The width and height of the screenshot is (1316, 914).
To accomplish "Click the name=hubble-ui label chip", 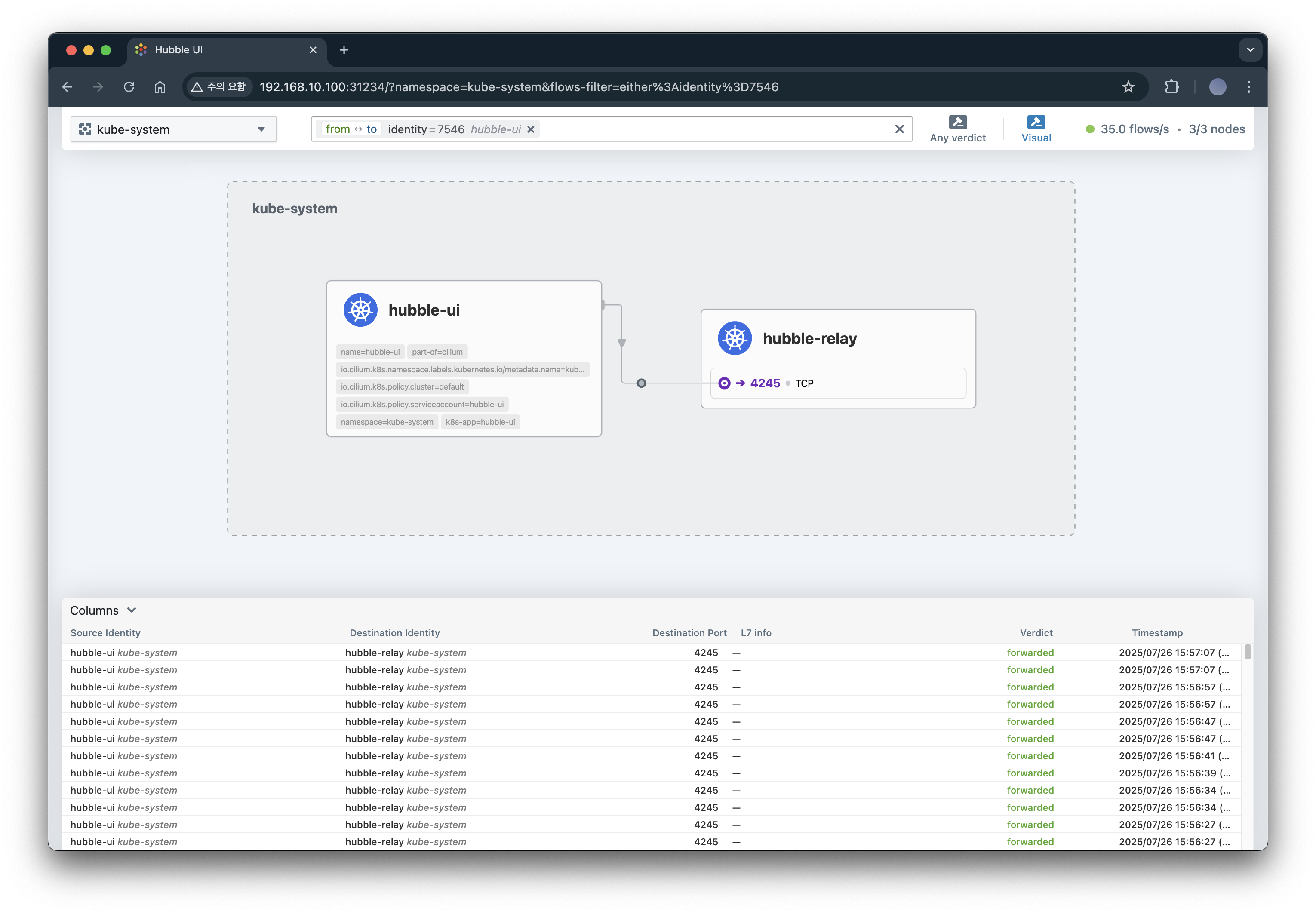I will click(370, 352).
